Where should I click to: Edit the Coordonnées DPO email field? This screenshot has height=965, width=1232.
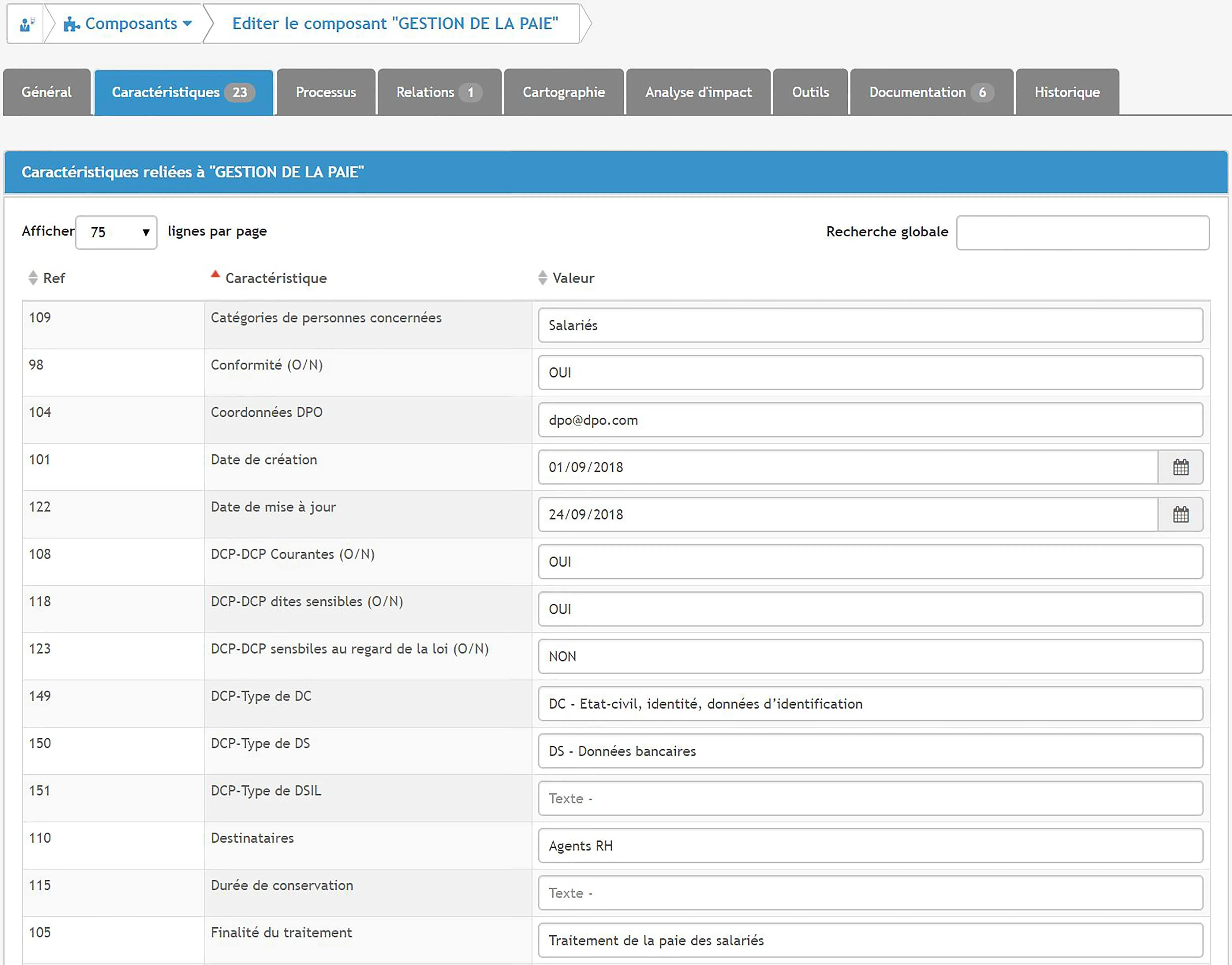point(870,420)
